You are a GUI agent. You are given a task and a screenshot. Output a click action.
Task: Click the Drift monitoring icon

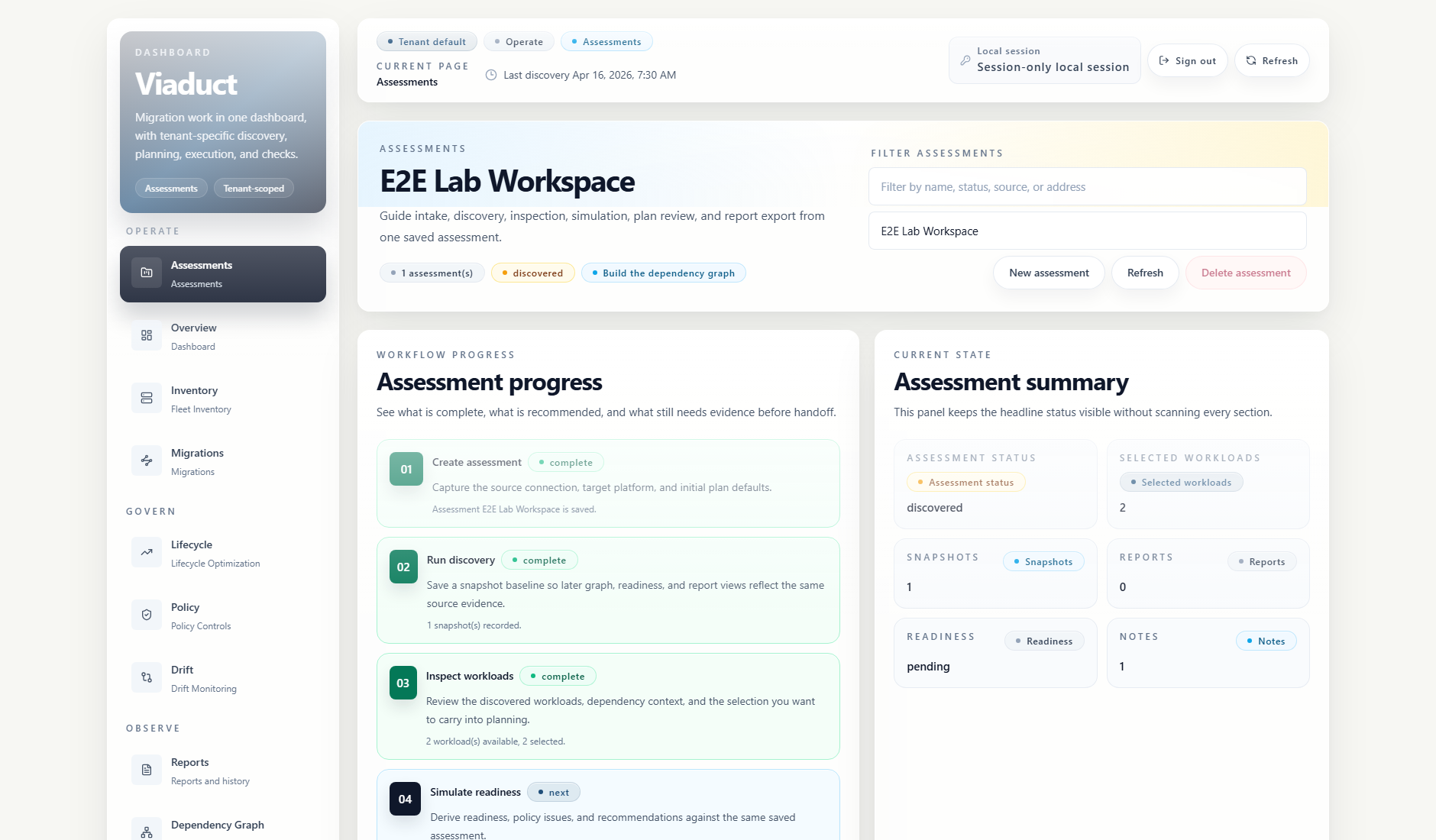point(147,677)
